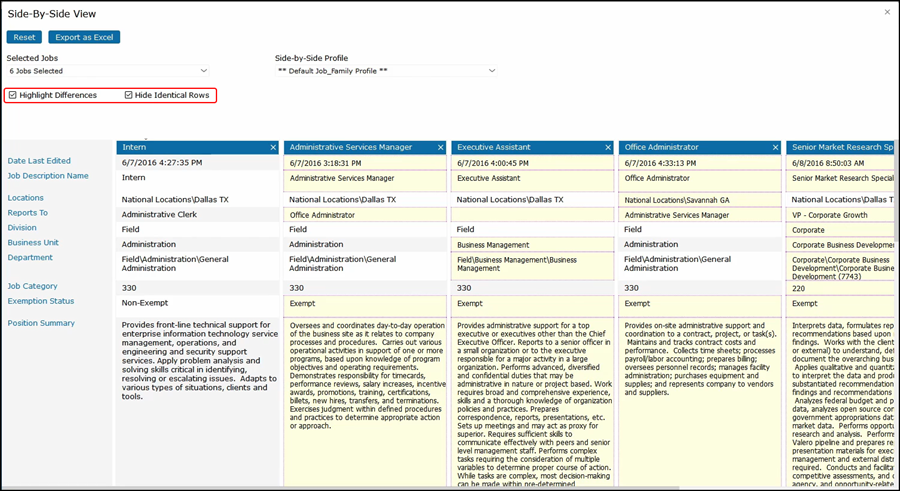The image size is (900, 492).
Task: Remove the Executive Assistant column via X
Action: 607,147
